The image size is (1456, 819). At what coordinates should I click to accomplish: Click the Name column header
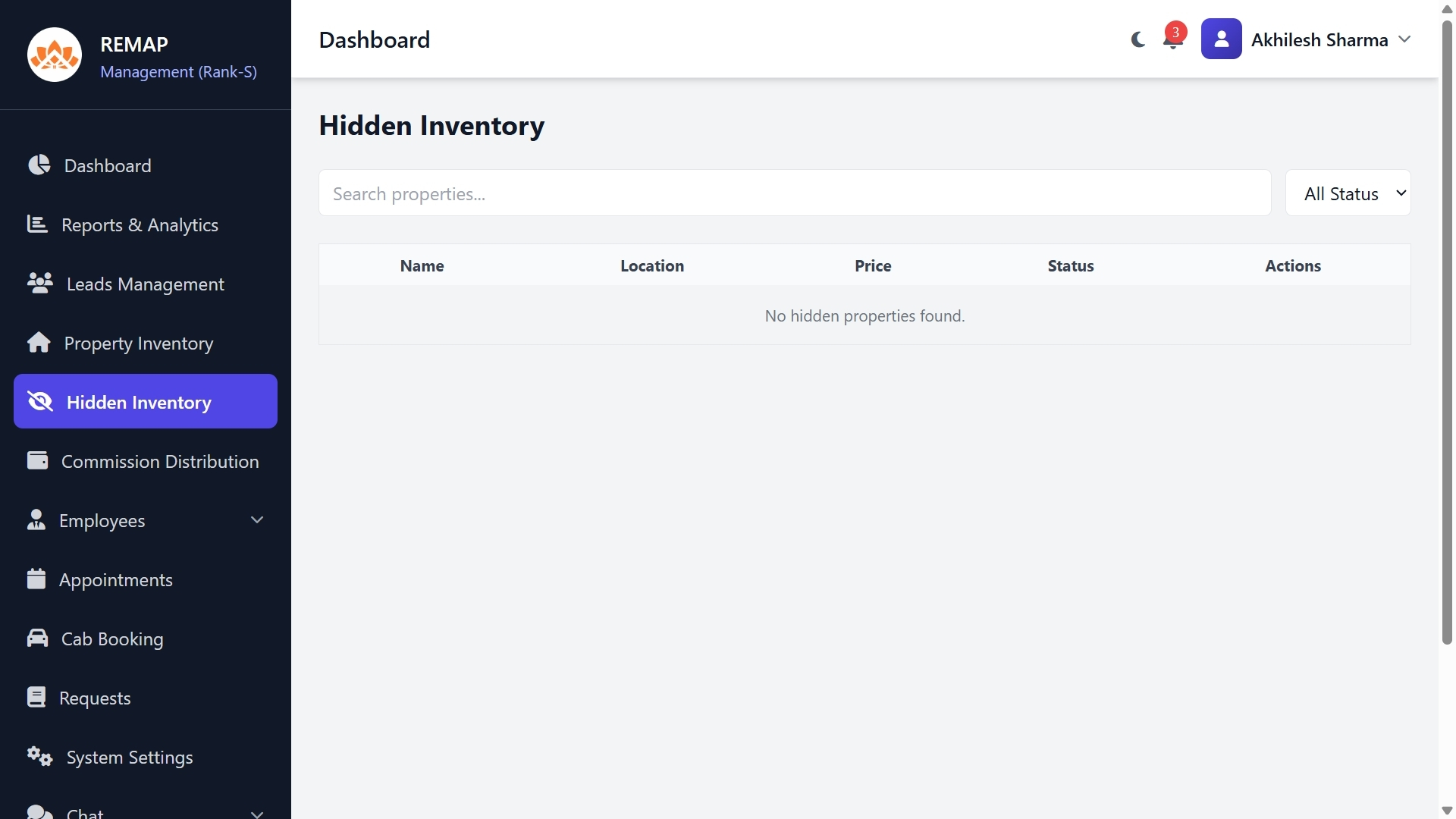(x=422, y=265)
